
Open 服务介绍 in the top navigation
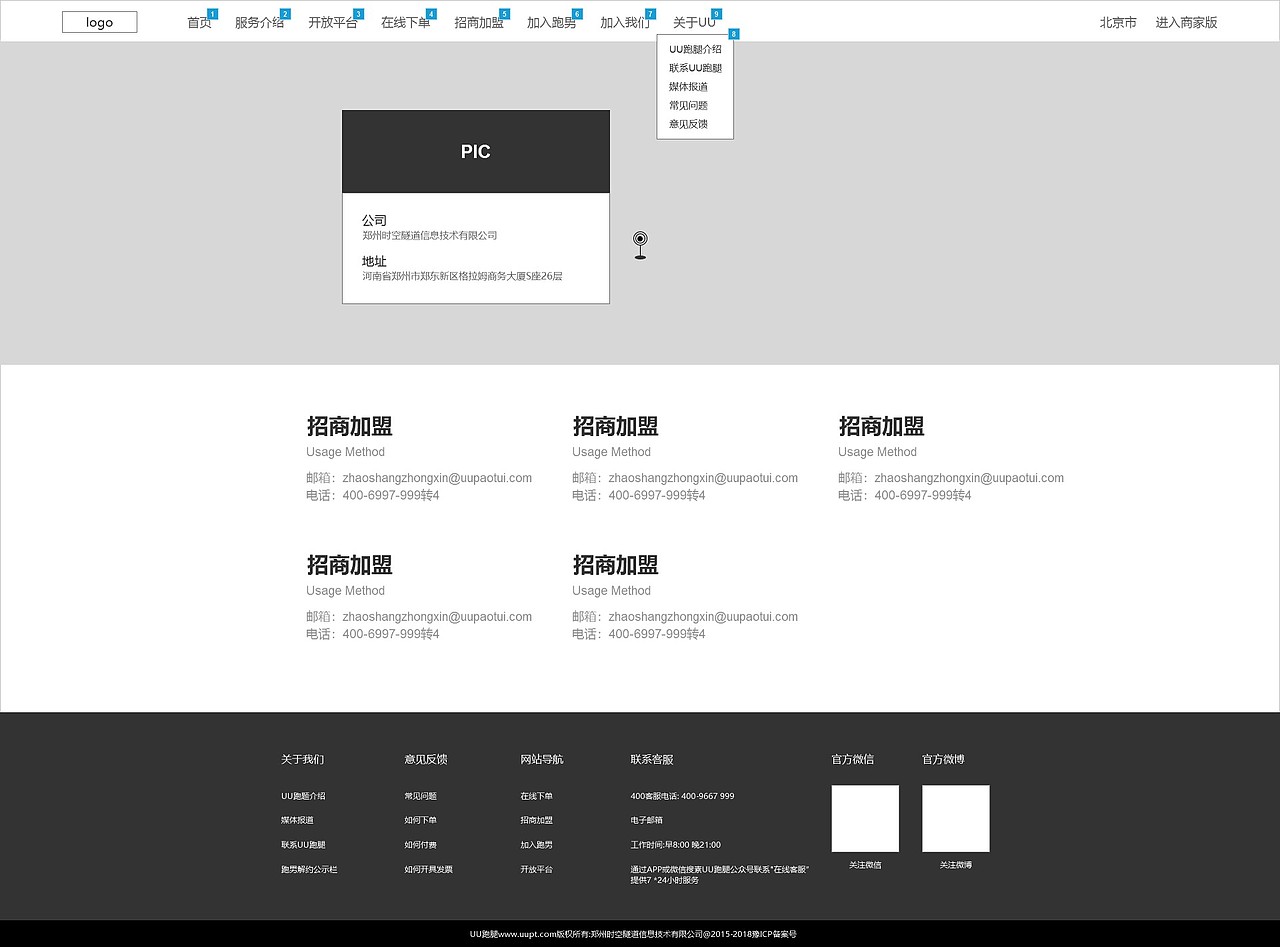[259, 22]
